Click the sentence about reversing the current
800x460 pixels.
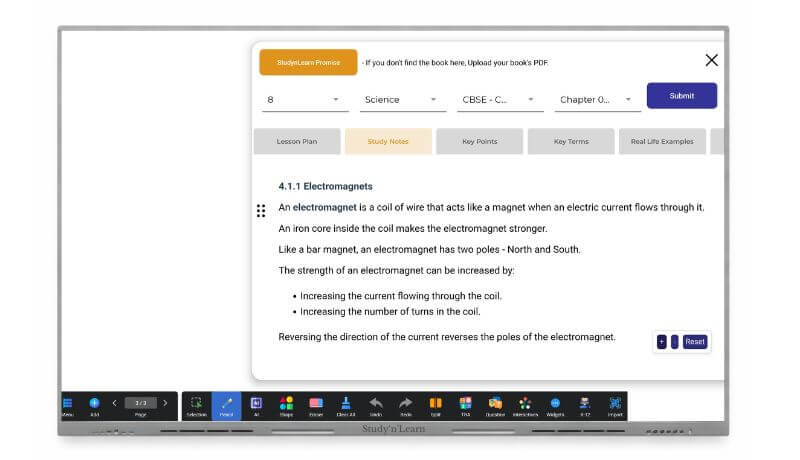tap(447, 337)
